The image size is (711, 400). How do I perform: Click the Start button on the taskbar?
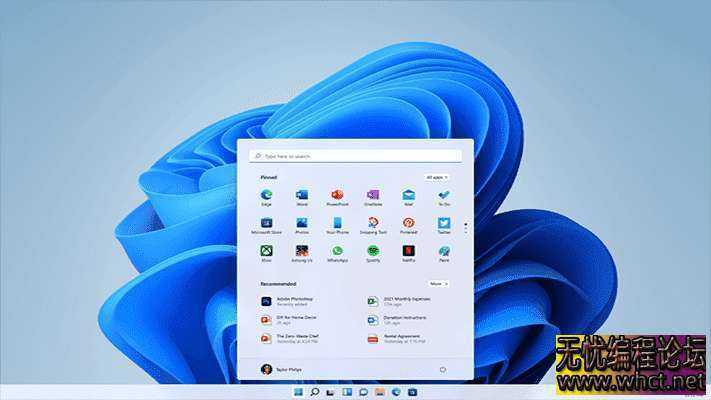click(x=297, y=392)
